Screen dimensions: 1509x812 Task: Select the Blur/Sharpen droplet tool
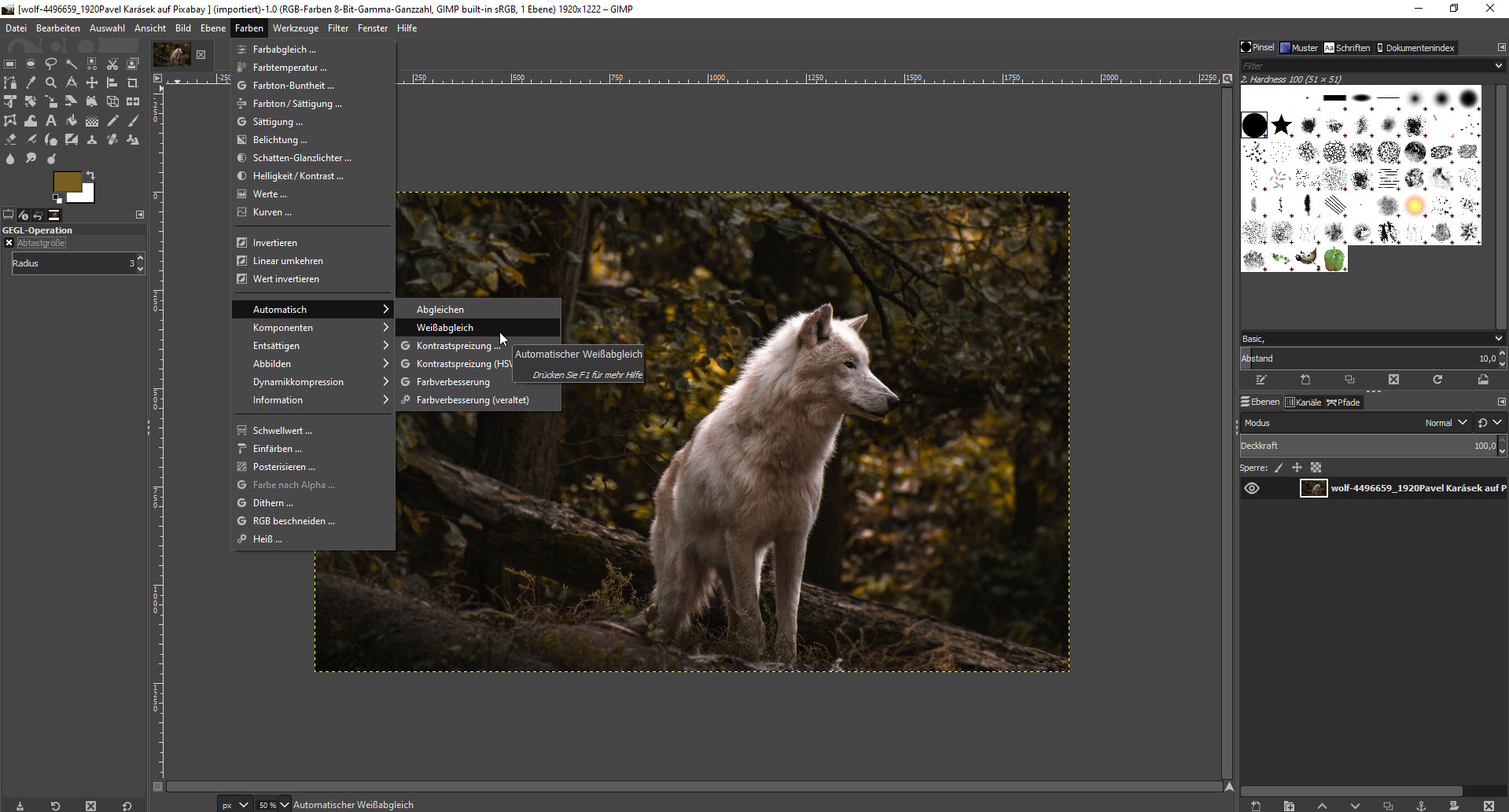coord(10,158)
